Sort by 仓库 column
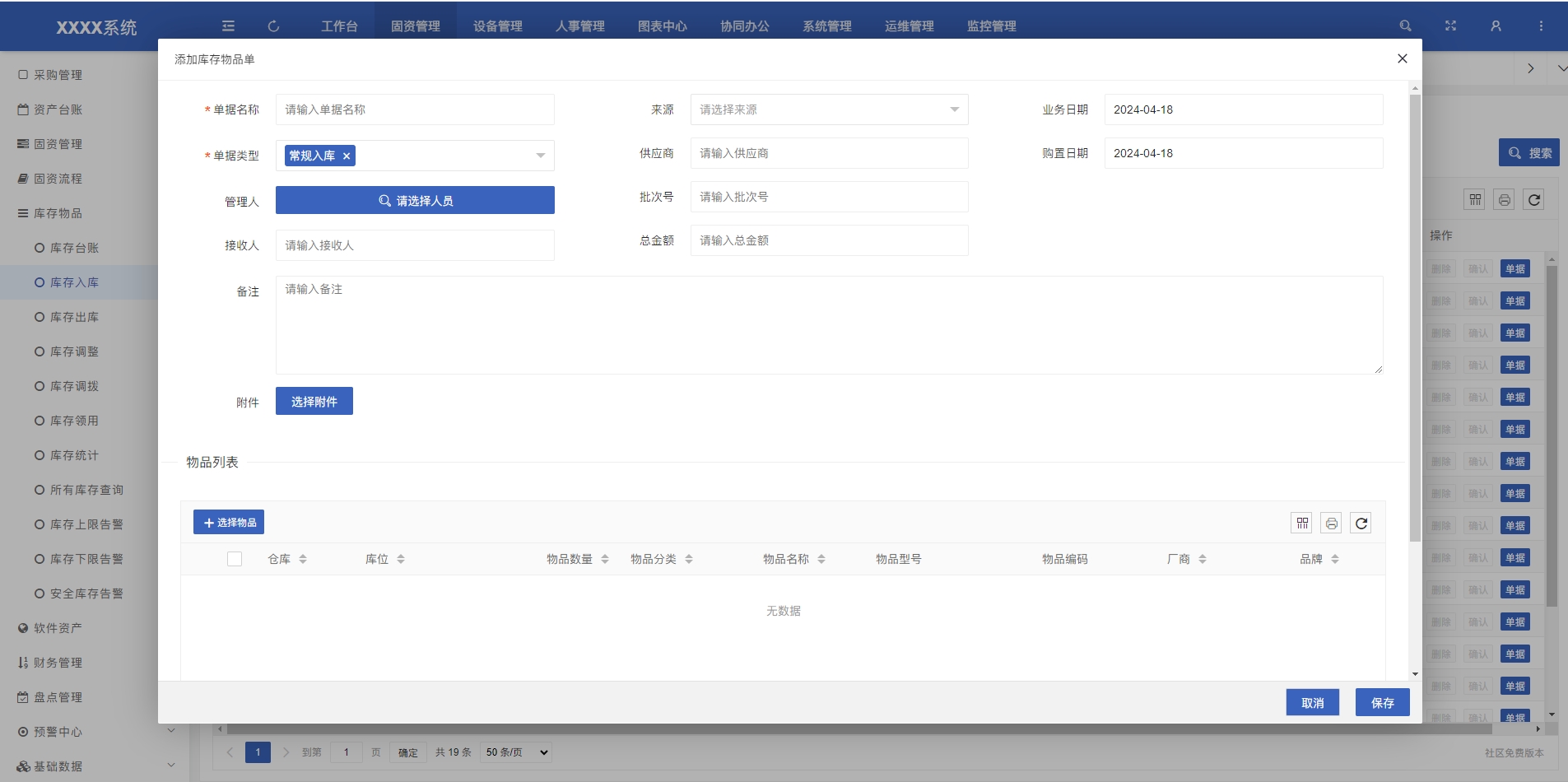Image resolution: width=1568 pixels, height=782 pixels. [x=303, y=559]
